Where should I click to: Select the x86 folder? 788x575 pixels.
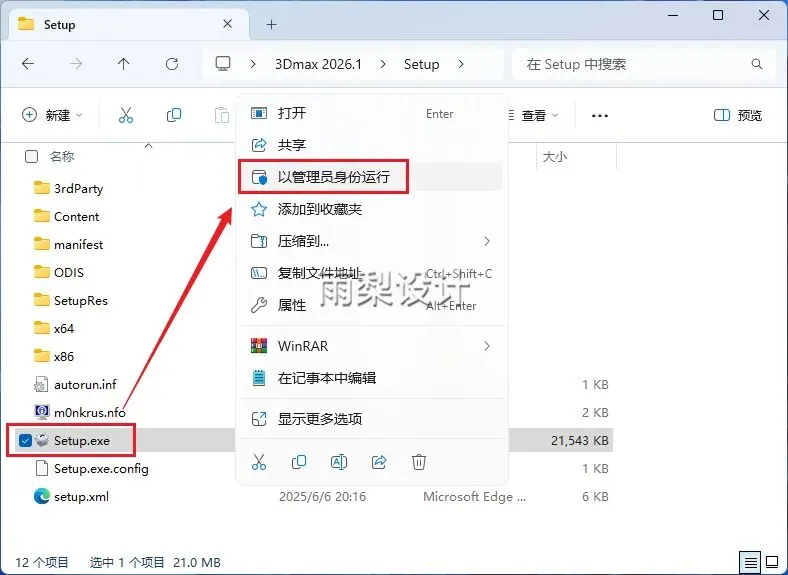[54, 356]
